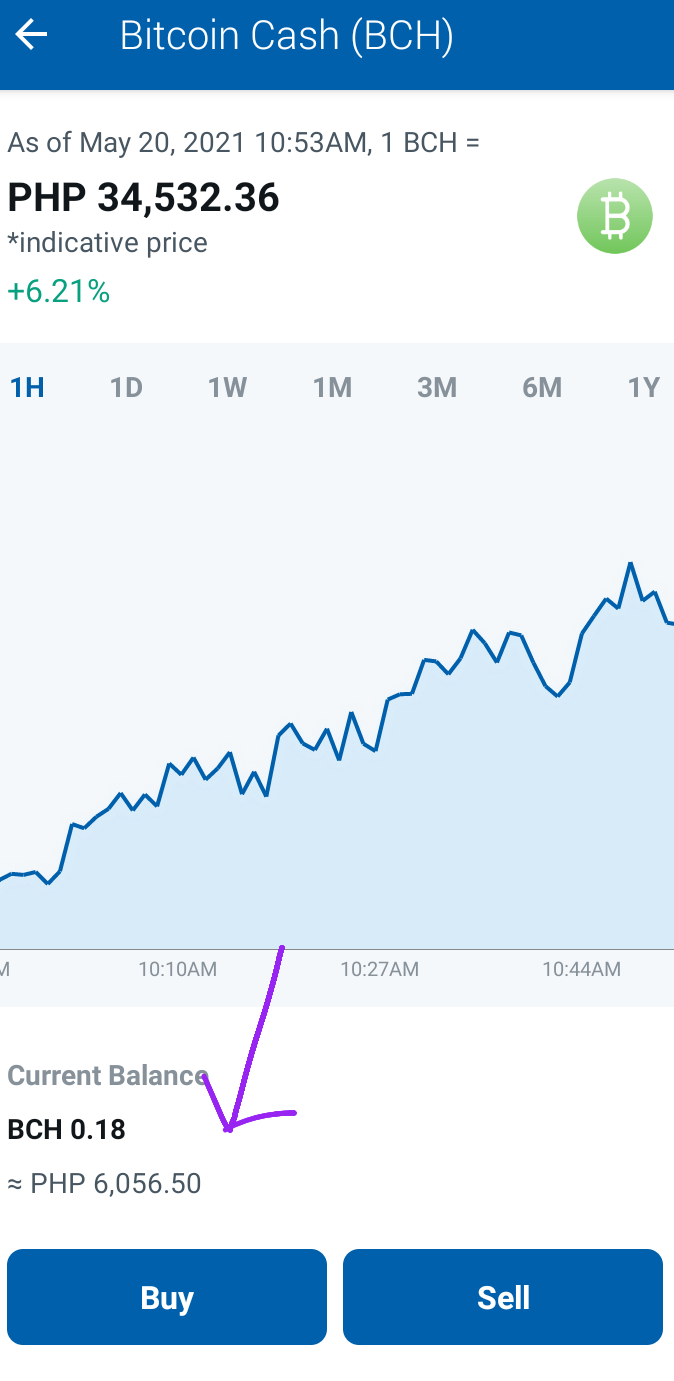
Task: Select the 1H chart range
Action: [27, 387]
